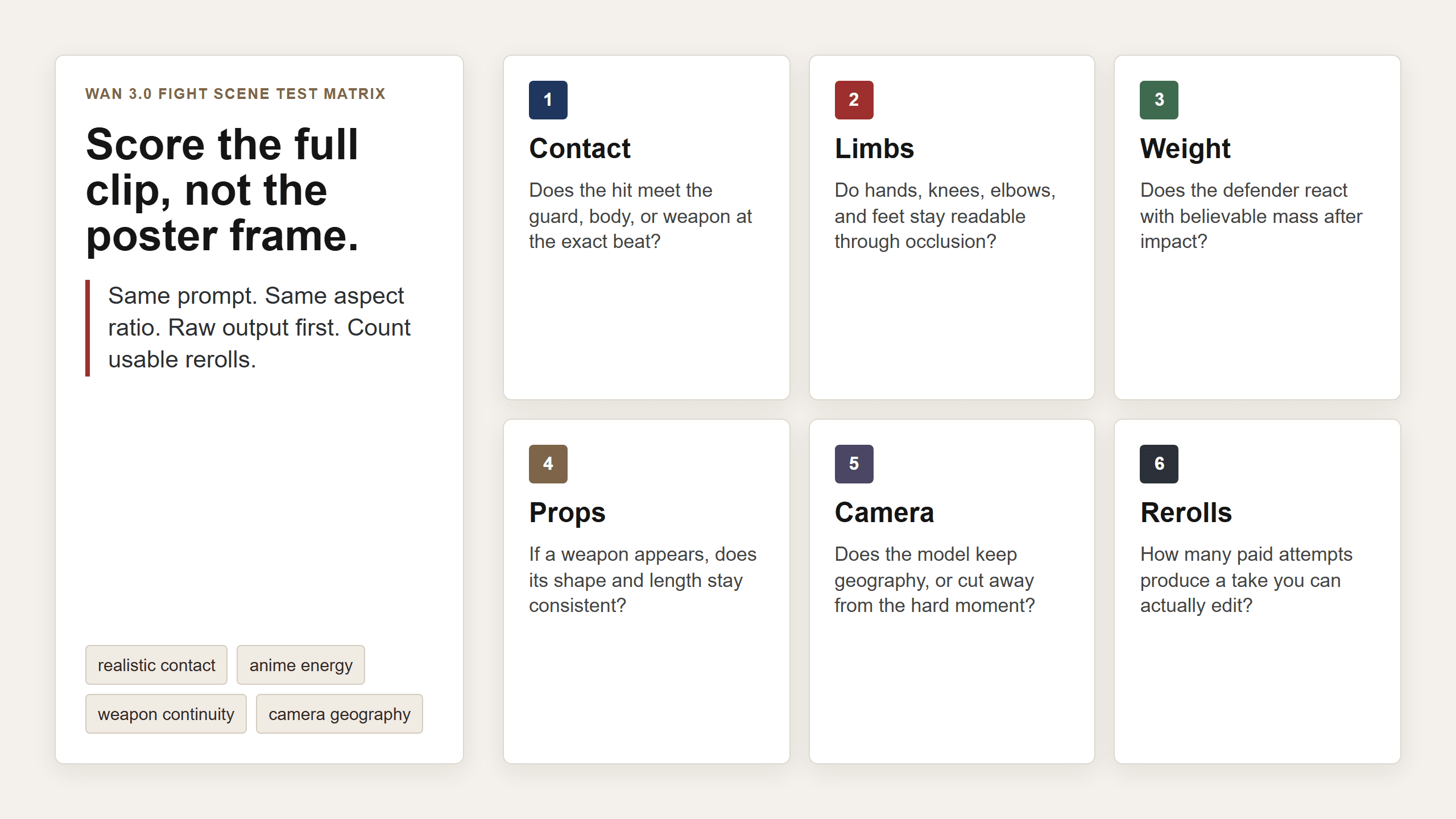Screen dimensions: 1456x819
Task: Open the Contact card heading
Action: 580,148
